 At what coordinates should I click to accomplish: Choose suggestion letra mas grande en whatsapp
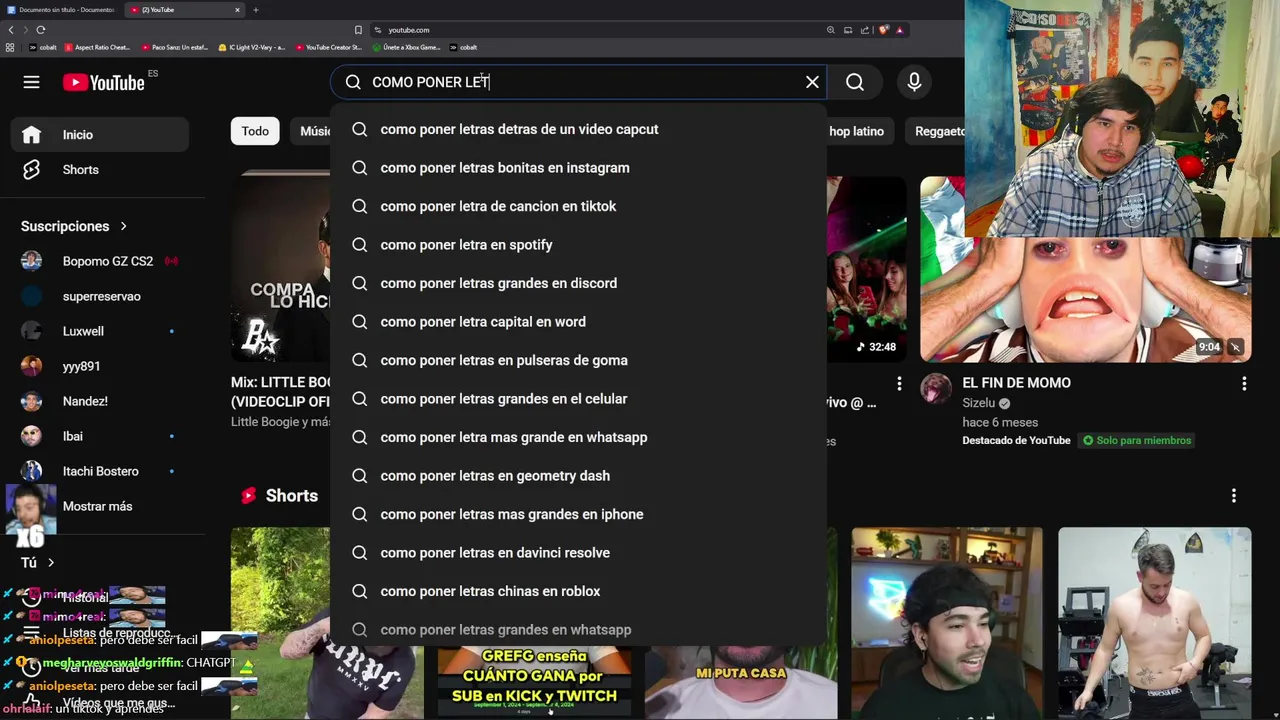point(578,437)
